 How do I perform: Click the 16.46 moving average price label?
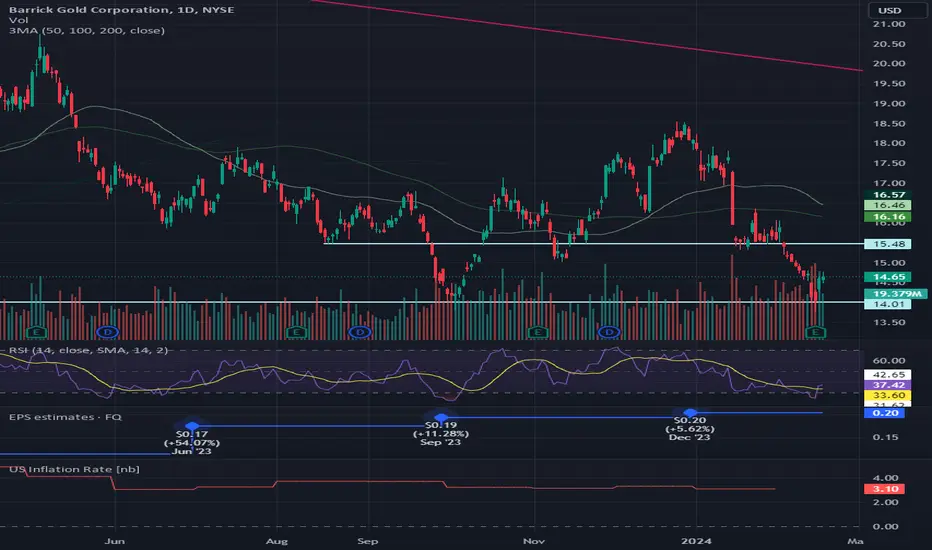889,205
